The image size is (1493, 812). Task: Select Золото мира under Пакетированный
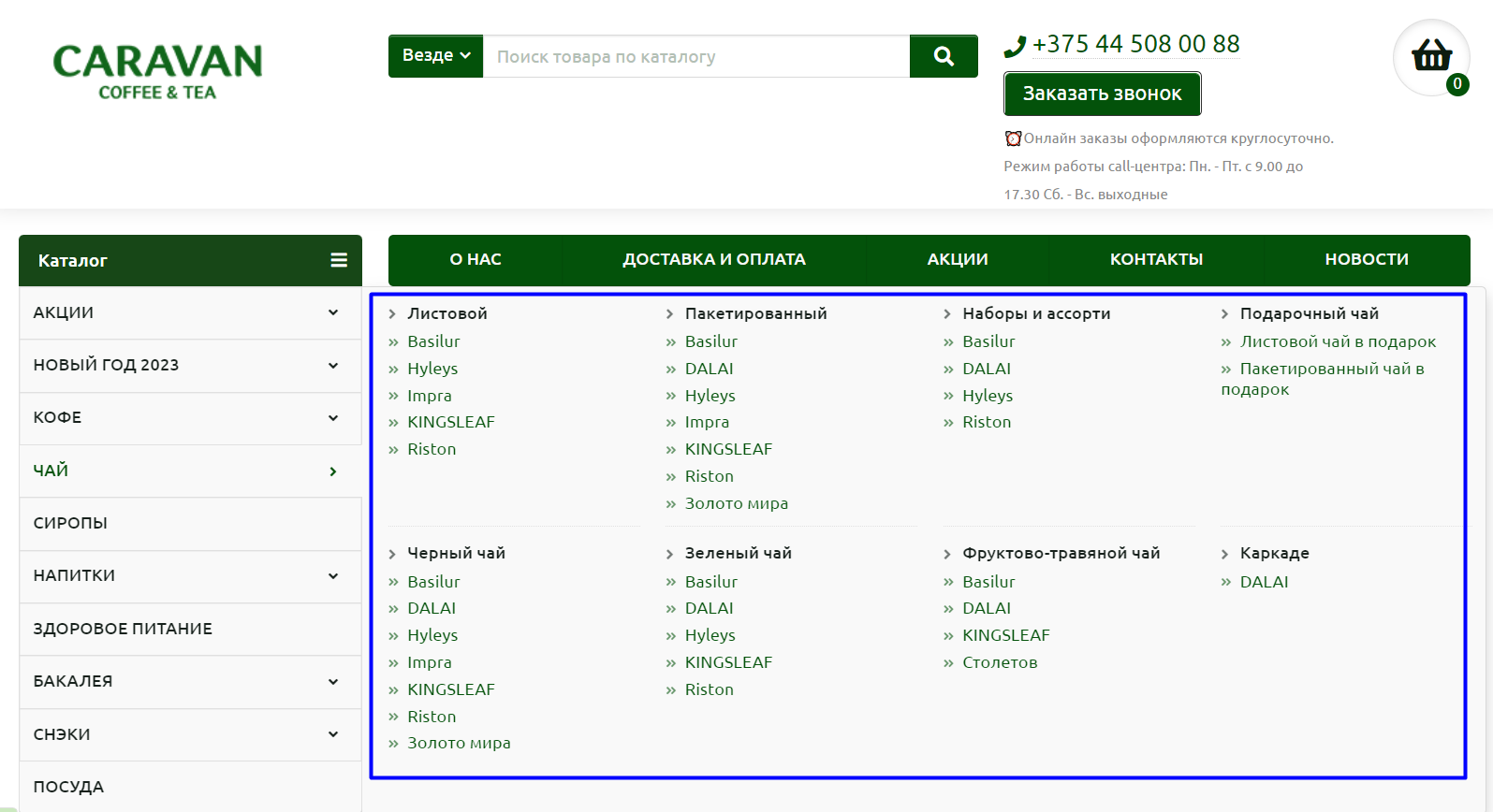(737, 503)
